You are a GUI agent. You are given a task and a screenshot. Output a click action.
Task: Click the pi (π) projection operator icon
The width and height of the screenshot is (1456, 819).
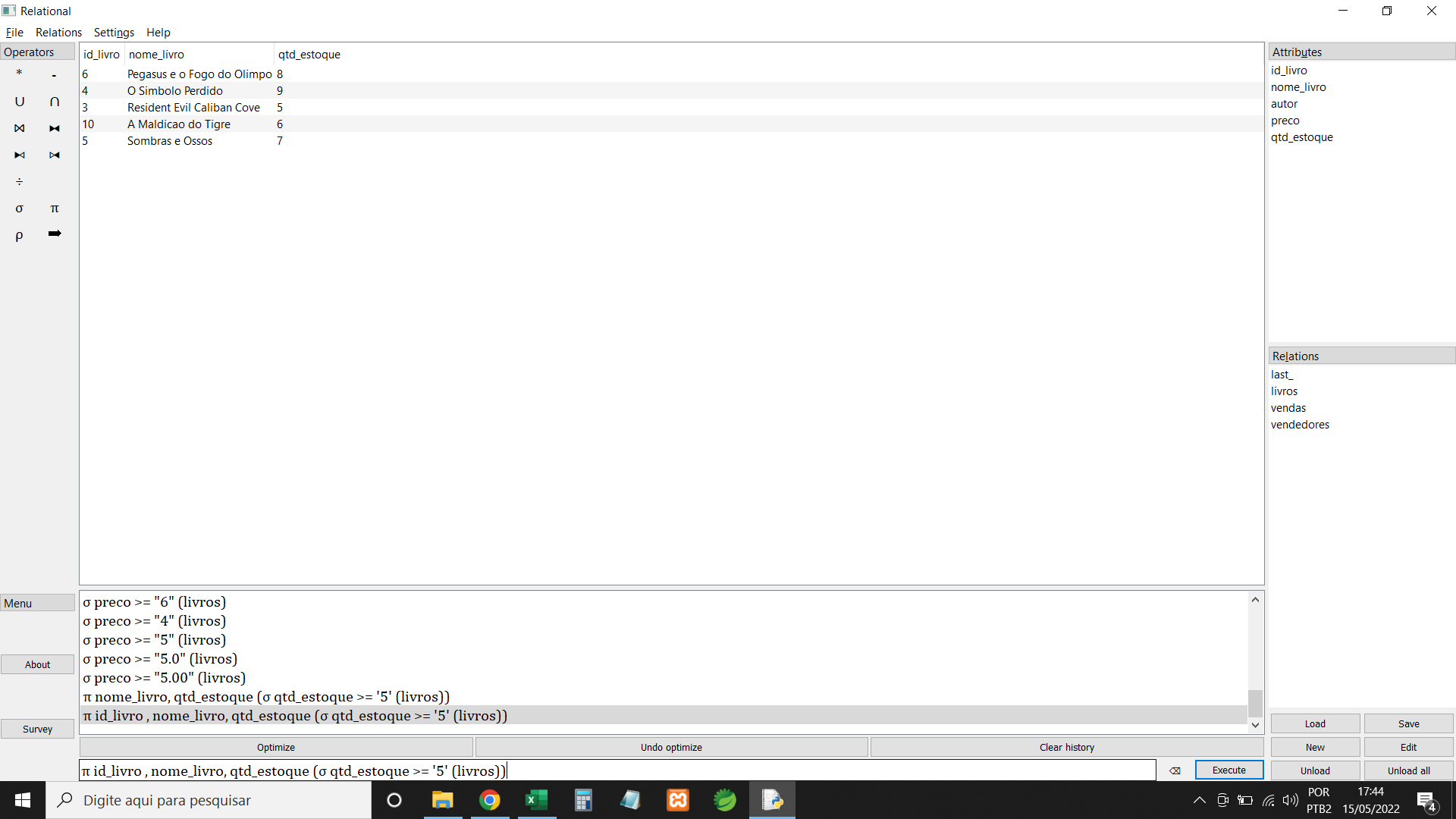tap(55, 208)
